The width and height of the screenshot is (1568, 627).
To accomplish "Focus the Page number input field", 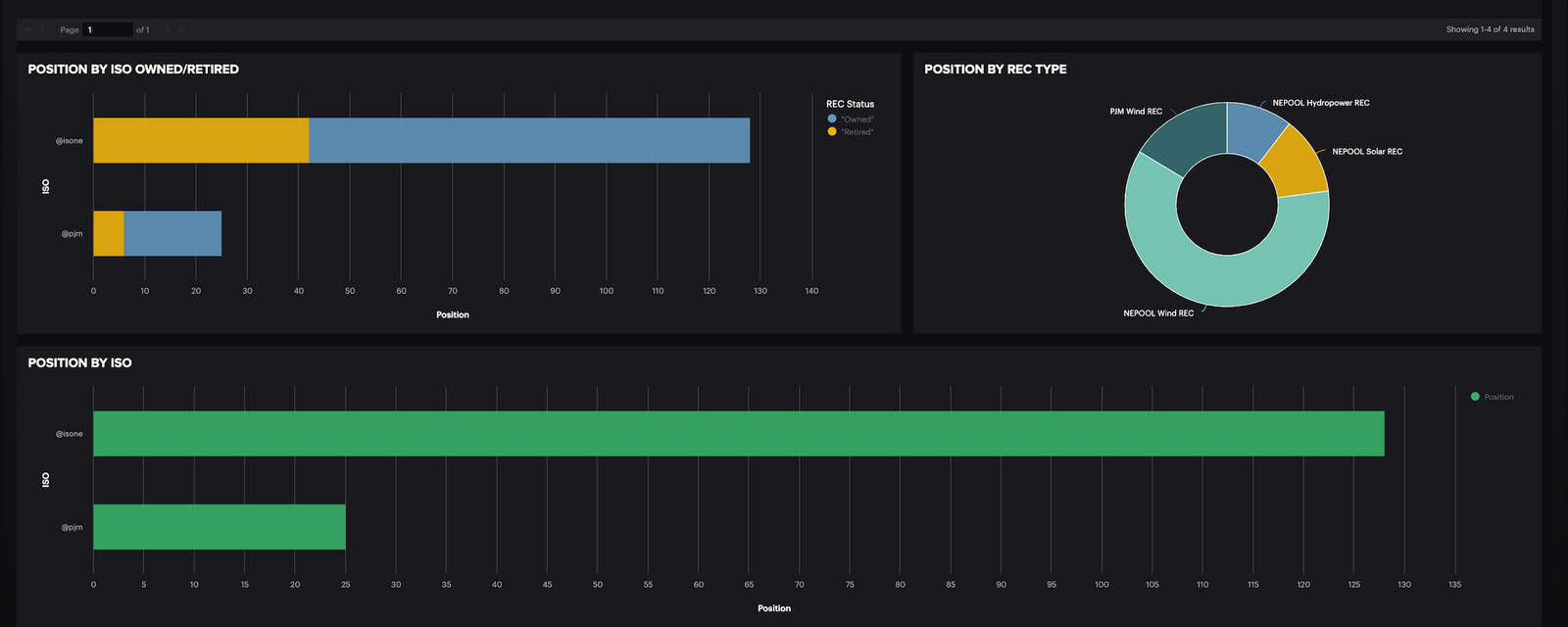I will tap(108, 29).
